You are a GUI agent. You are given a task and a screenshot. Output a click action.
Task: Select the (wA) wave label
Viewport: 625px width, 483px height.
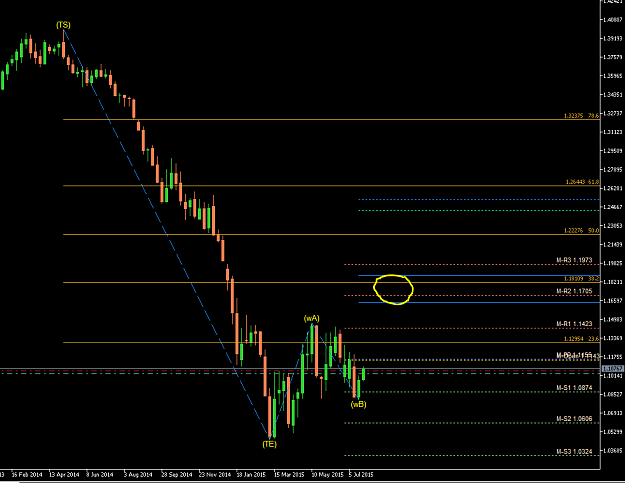pyautogui.click(x=311, y=318)
